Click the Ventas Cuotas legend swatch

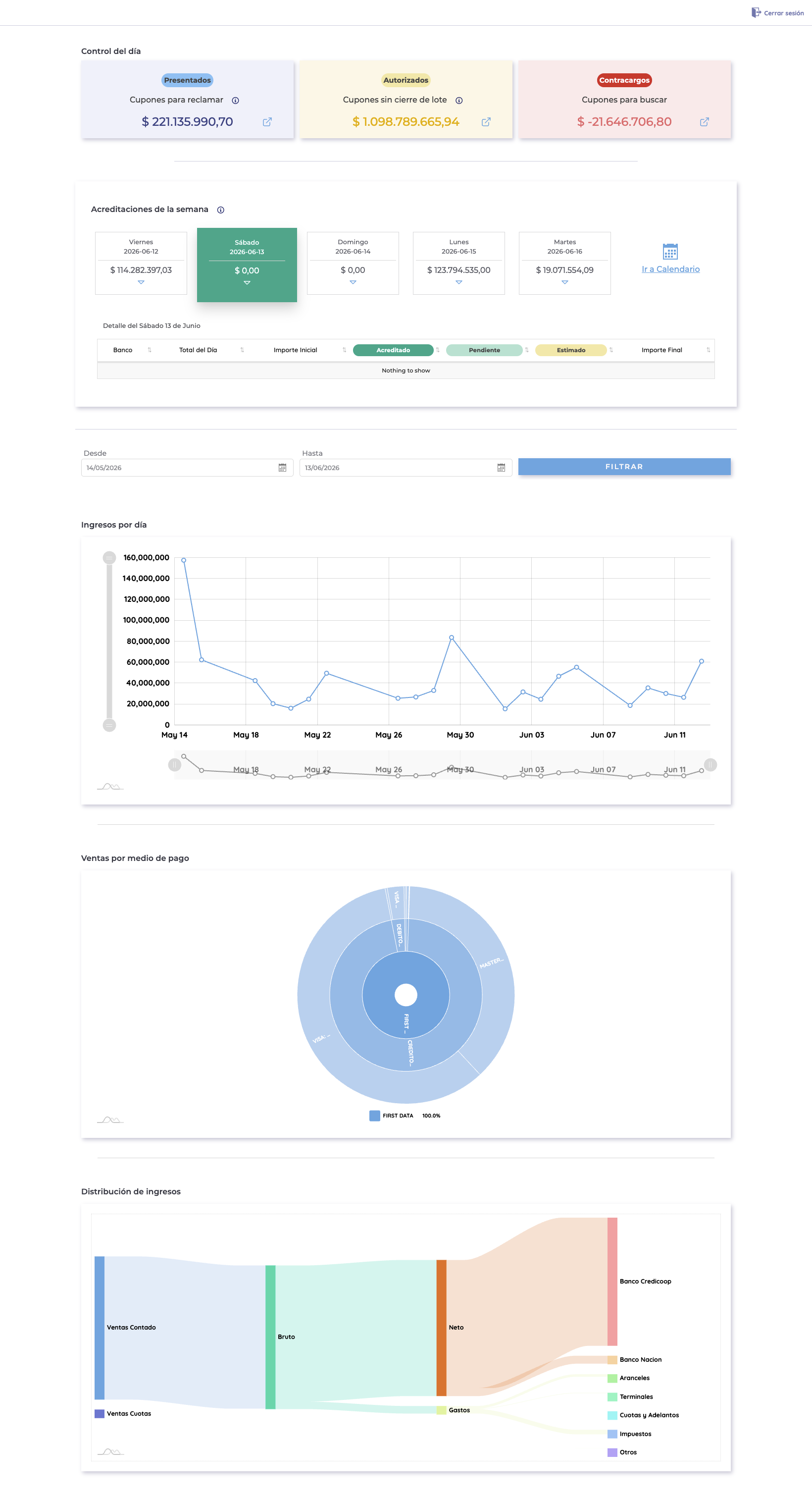tap(100, 1414)
